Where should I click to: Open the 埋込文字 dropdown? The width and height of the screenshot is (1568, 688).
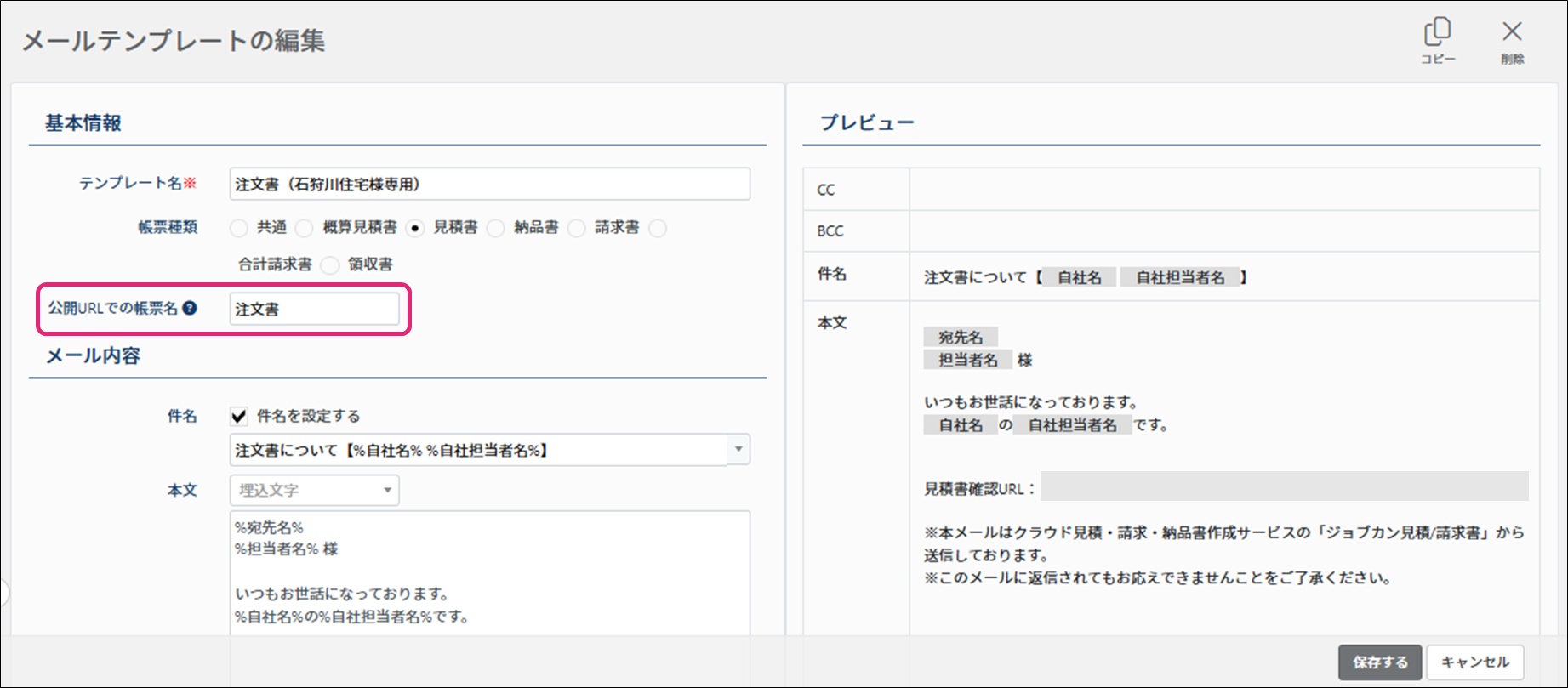click(314, 490)
